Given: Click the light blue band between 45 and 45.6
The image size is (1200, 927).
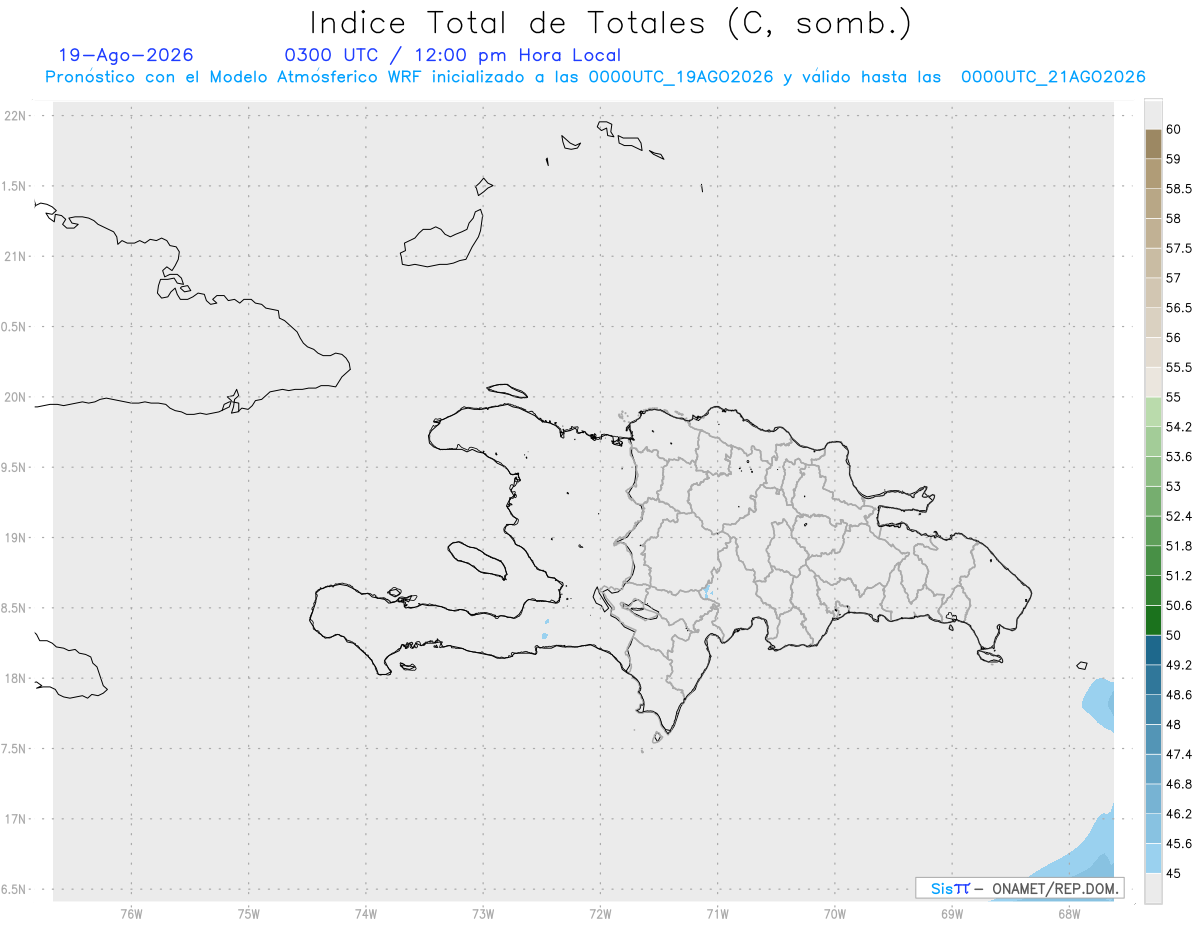Looking at the screenshot, I should pyautogui.click(x=1153, y=858).
